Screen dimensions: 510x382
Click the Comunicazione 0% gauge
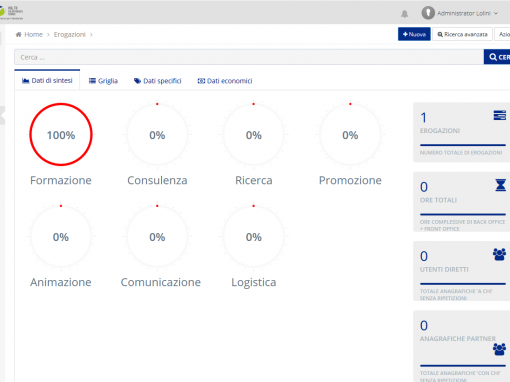(x=157, y=237)
